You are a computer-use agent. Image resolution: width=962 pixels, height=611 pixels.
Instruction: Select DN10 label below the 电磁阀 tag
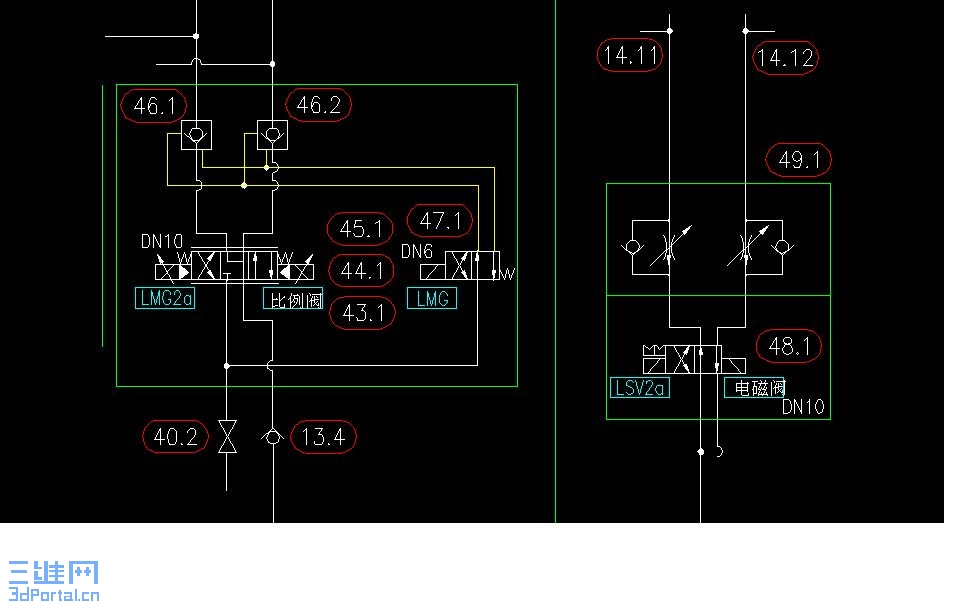point(803,407)
